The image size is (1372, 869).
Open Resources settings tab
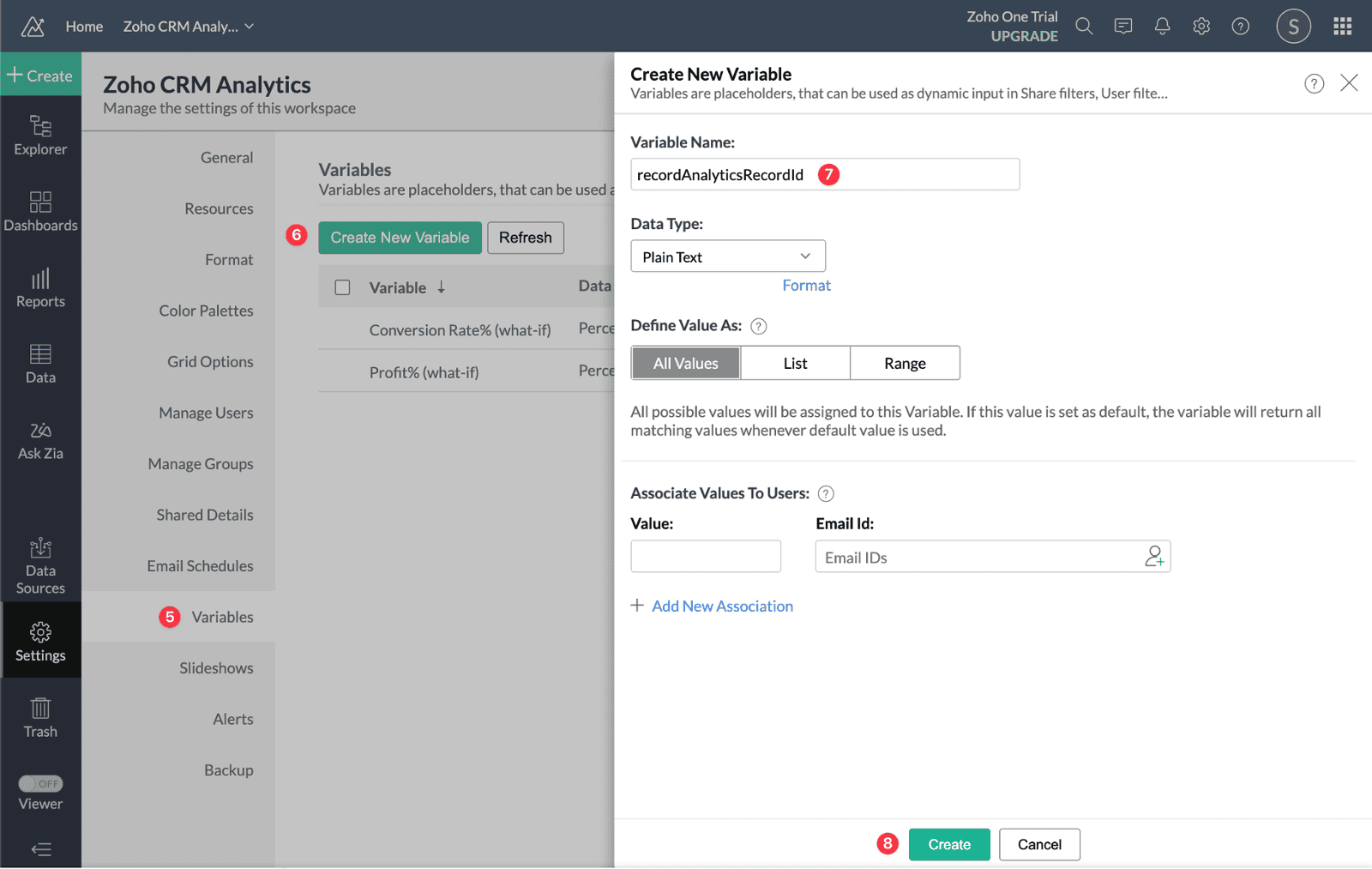pyautogui.click(x=219, y=208)
